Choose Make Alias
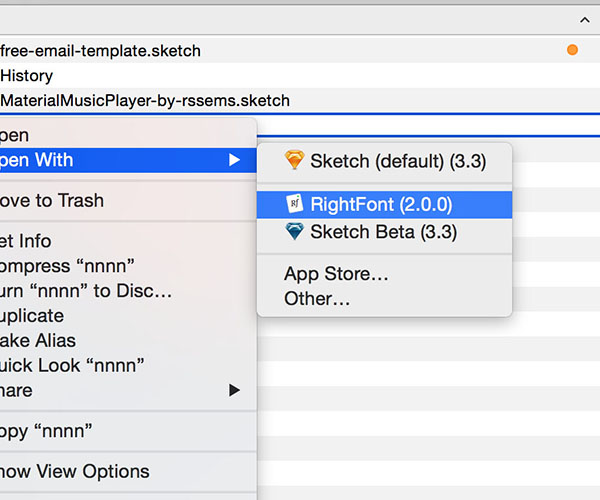This screenshot has height=500, width=600. pyautogui.click(x=128, y=340)
